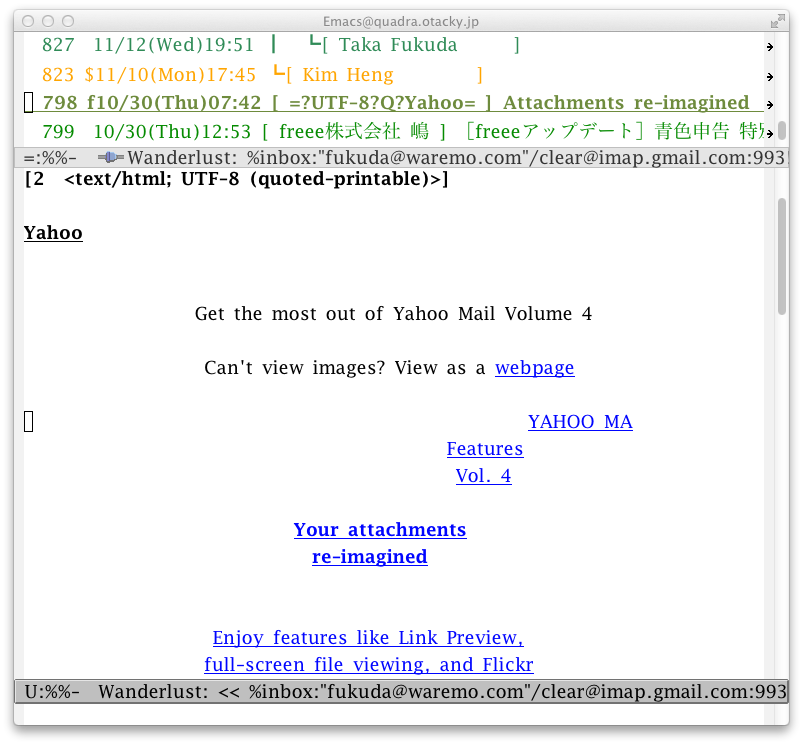Click the "Features" link
This screenshot has height=745, width=803.
[485, 449]
